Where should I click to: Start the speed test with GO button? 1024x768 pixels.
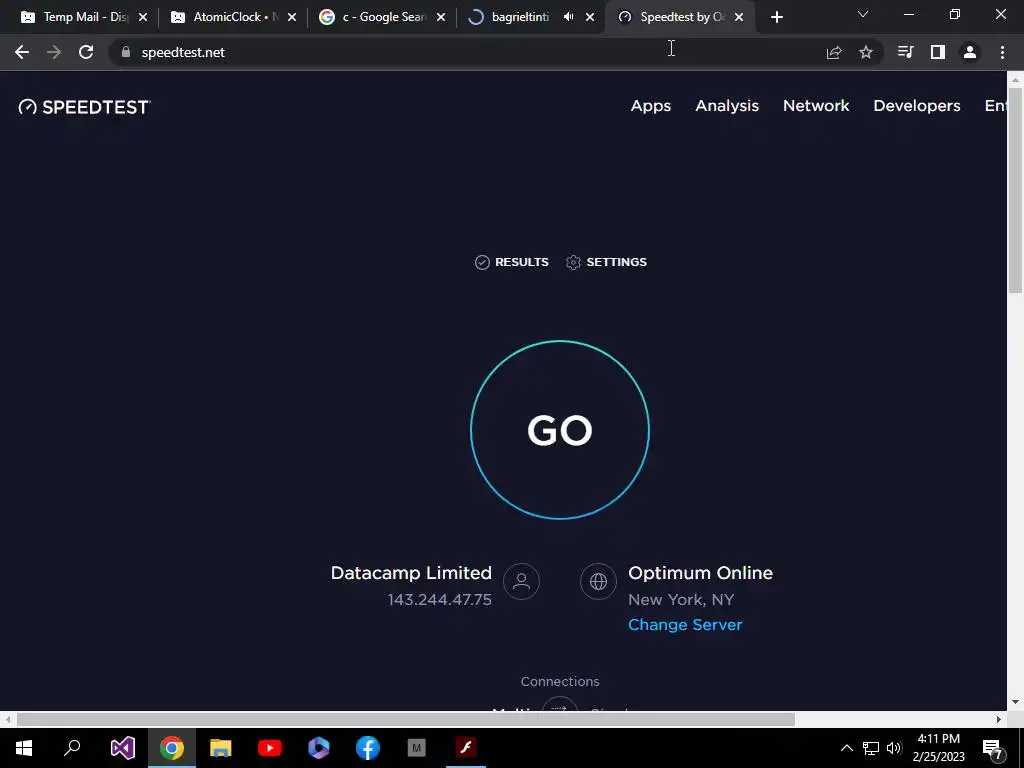(560, 430)
